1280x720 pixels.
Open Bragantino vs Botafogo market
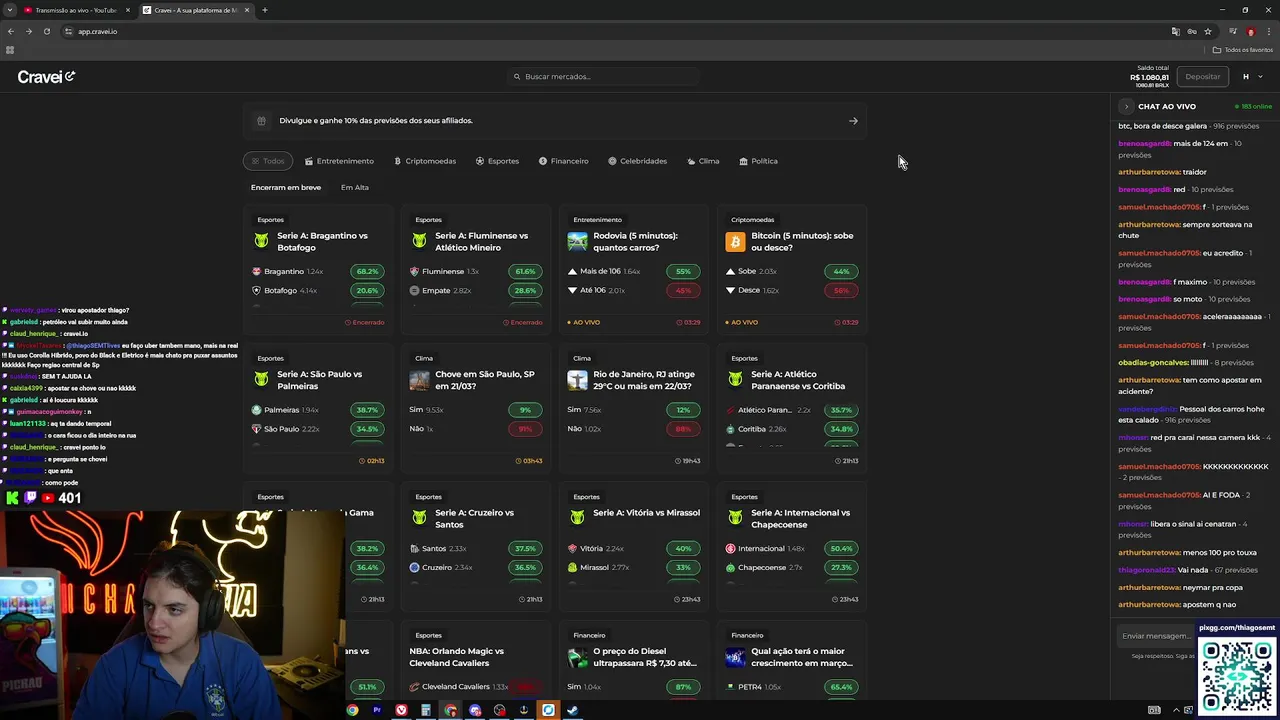(x=322, y=241)
